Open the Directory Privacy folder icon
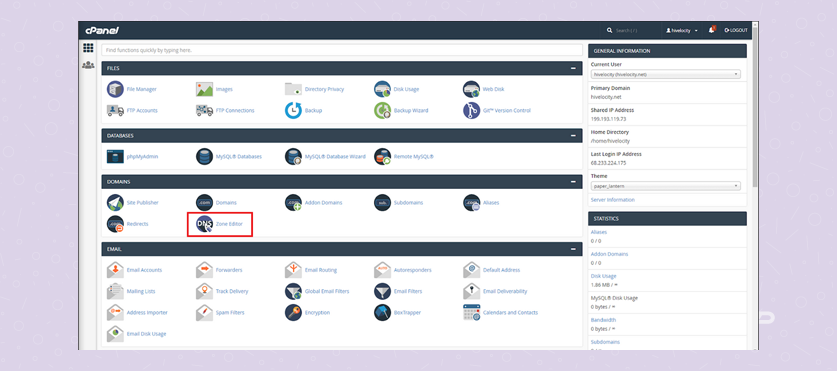Viewport: 837px width, 371px height. [x=294, y=89]
